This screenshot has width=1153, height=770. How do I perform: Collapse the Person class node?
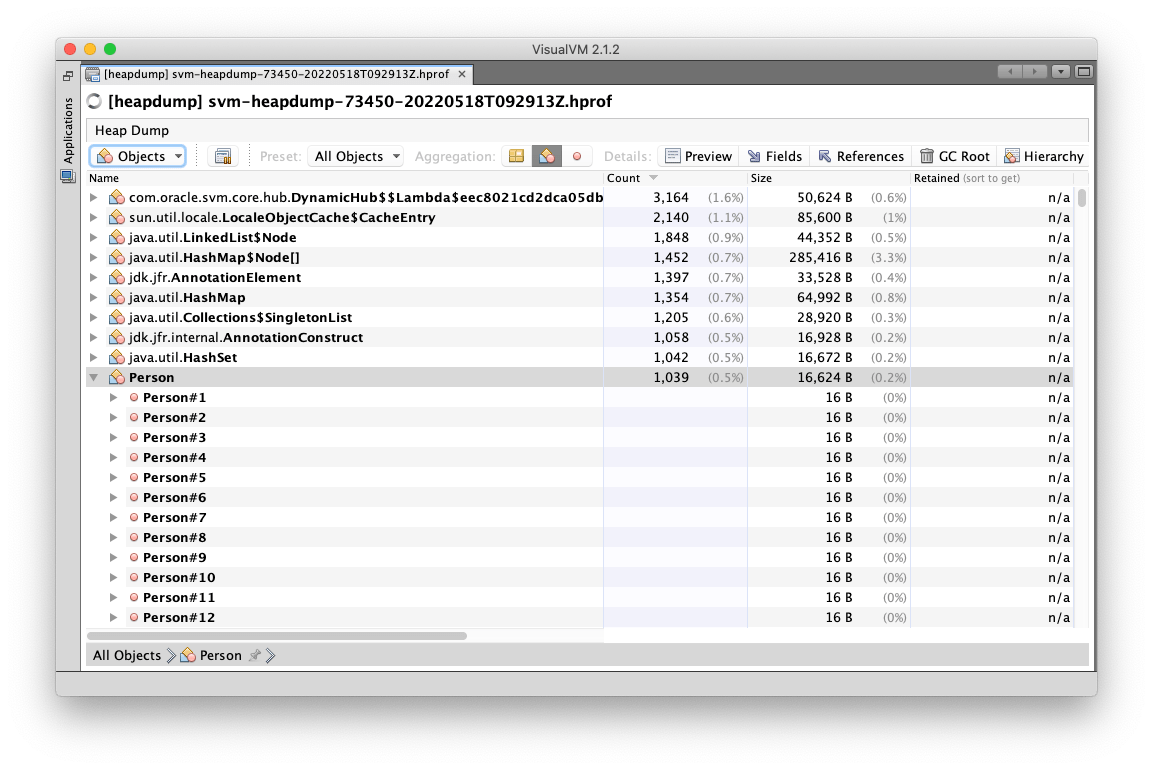[93, 377]
